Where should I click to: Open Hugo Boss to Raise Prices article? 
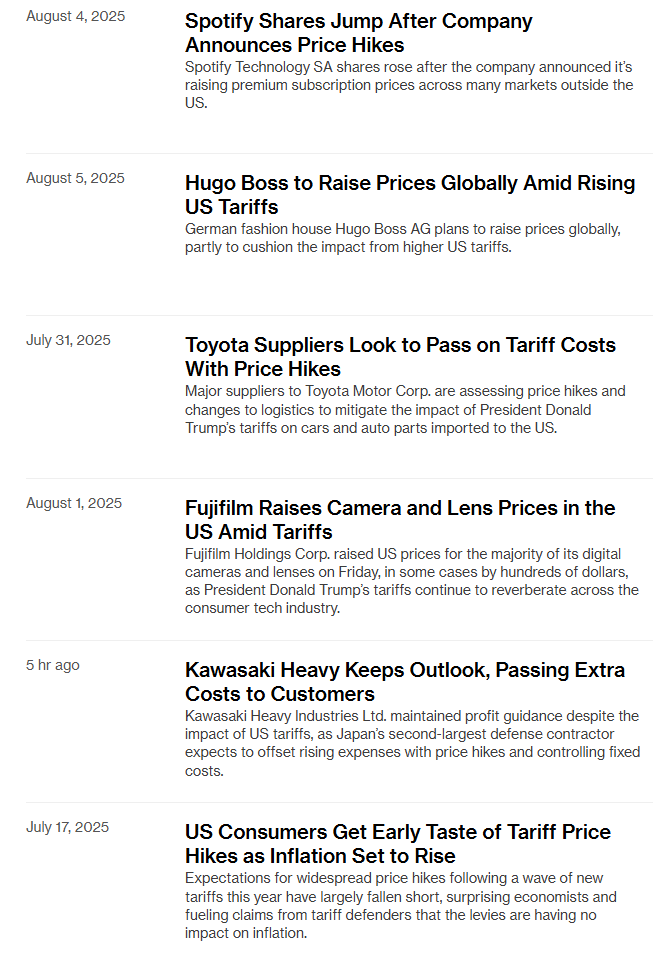coord(410,194)
